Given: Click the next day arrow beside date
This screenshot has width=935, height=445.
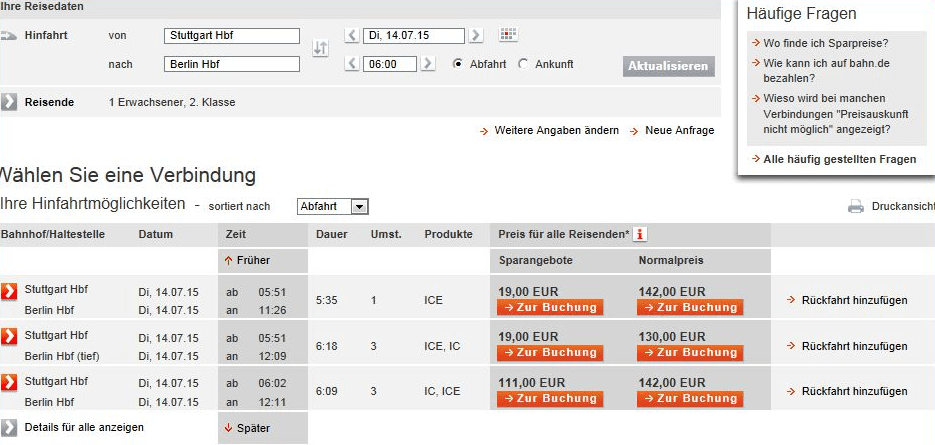Looking at the screenshot, I should click(476, 36).
